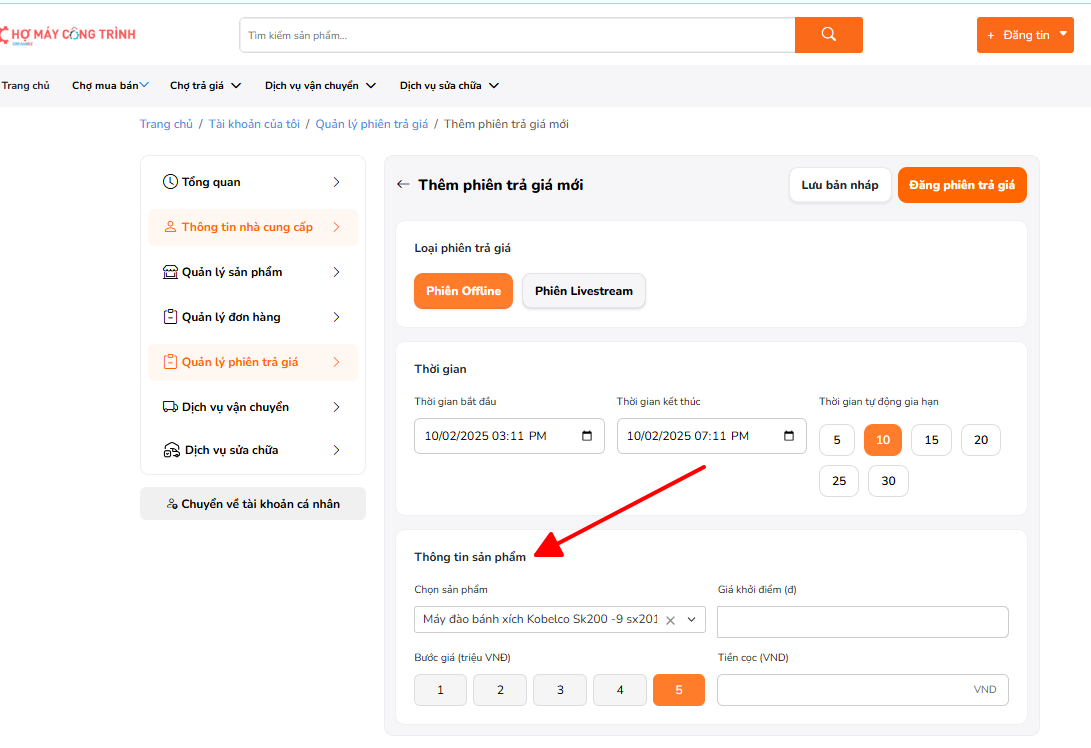
Task: Click the orange search magnifier icon
Action: tap(828, 35)
